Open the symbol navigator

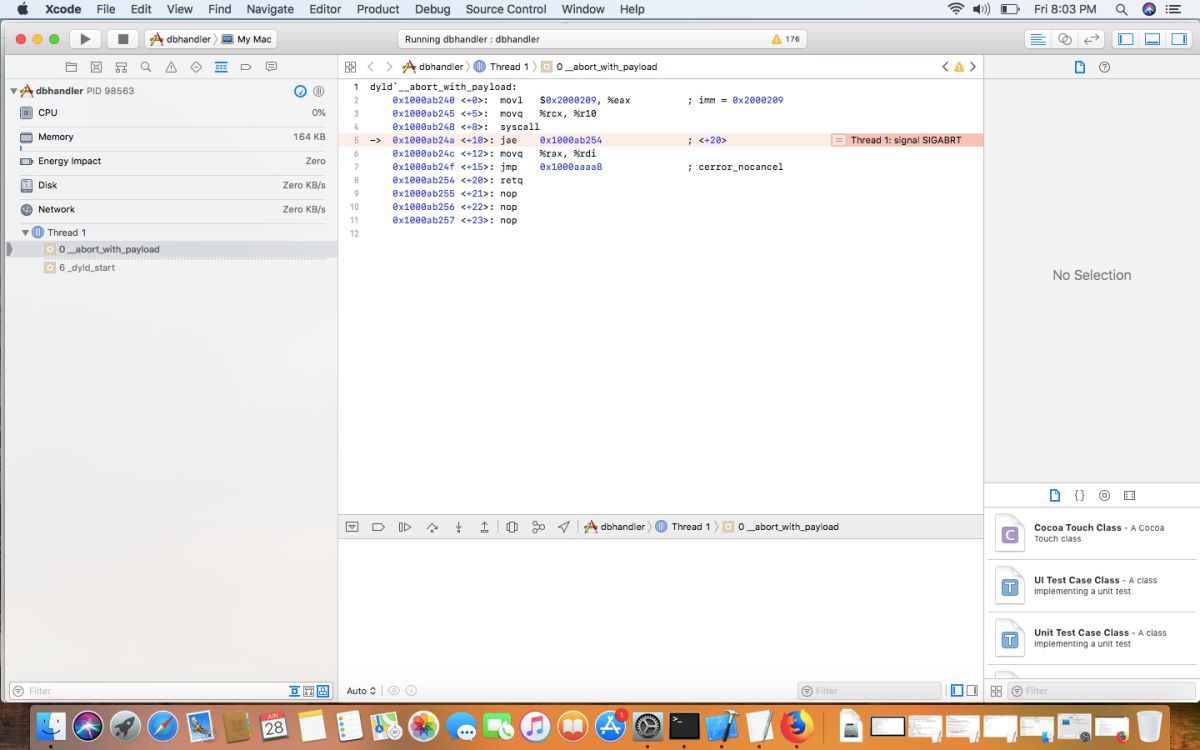(x=121, y=67)
